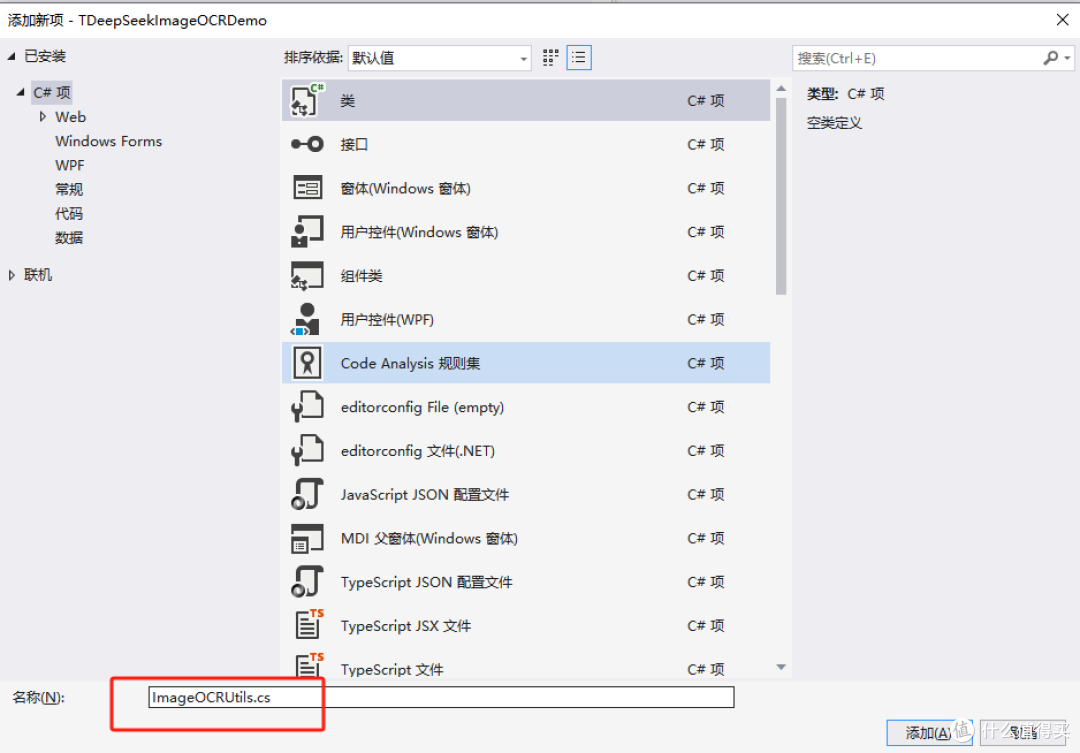The width and height of the screenshot is (1080, 753).
Task: Select the 组件类 template name
Action: pos(361,276)
